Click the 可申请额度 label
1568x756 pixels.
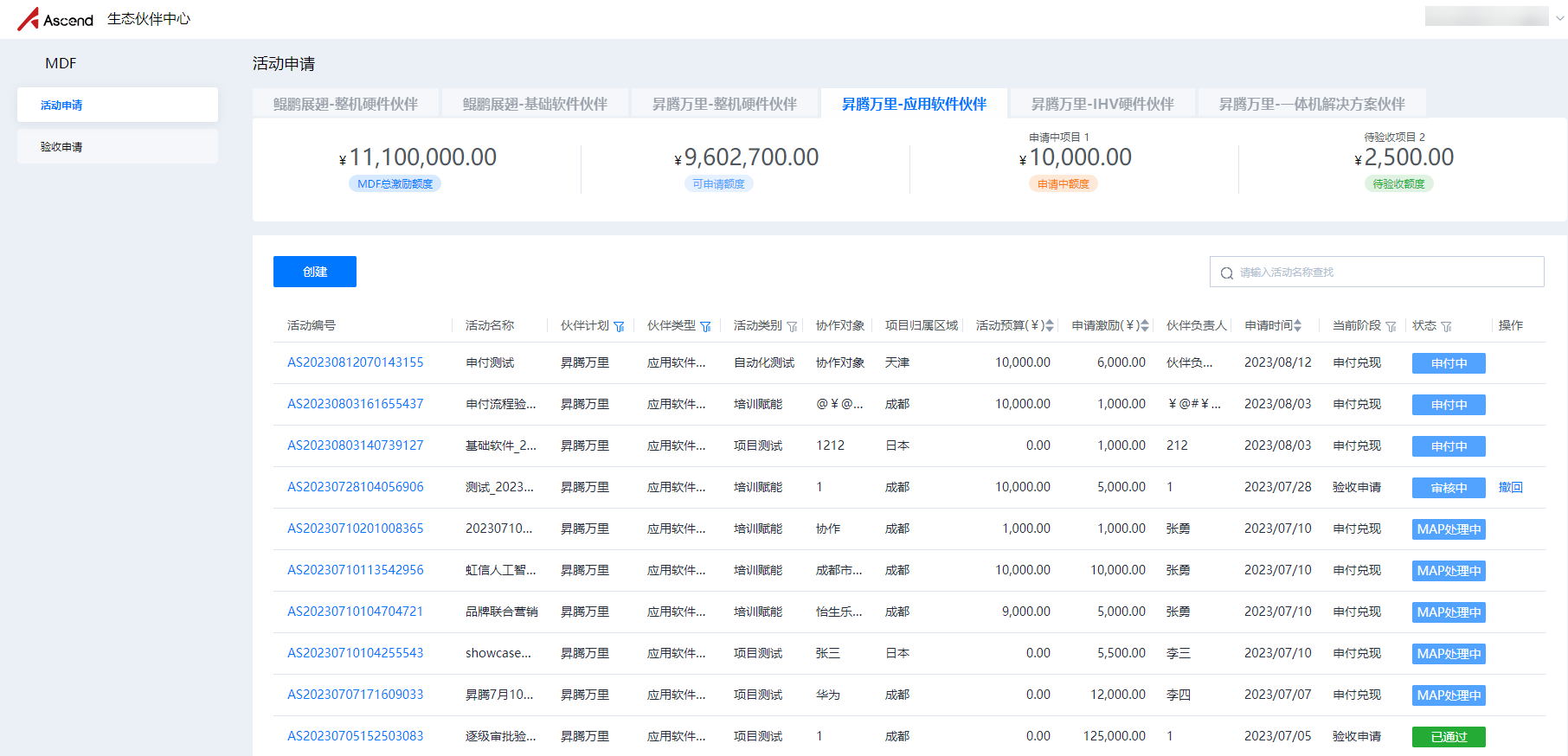(718, 183)
